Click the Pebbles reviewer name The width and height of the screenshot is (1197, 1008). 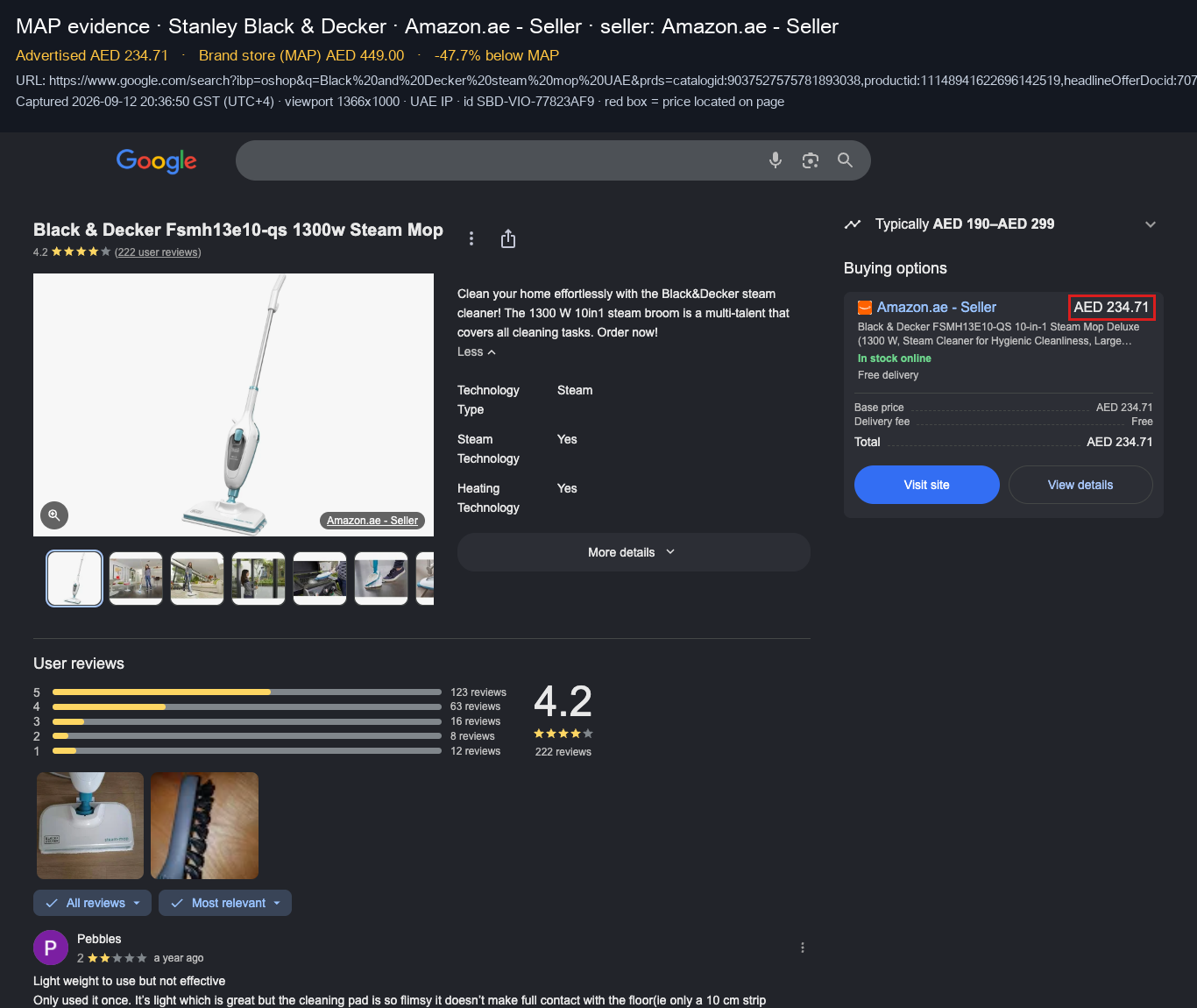click(x=99, y=939)
